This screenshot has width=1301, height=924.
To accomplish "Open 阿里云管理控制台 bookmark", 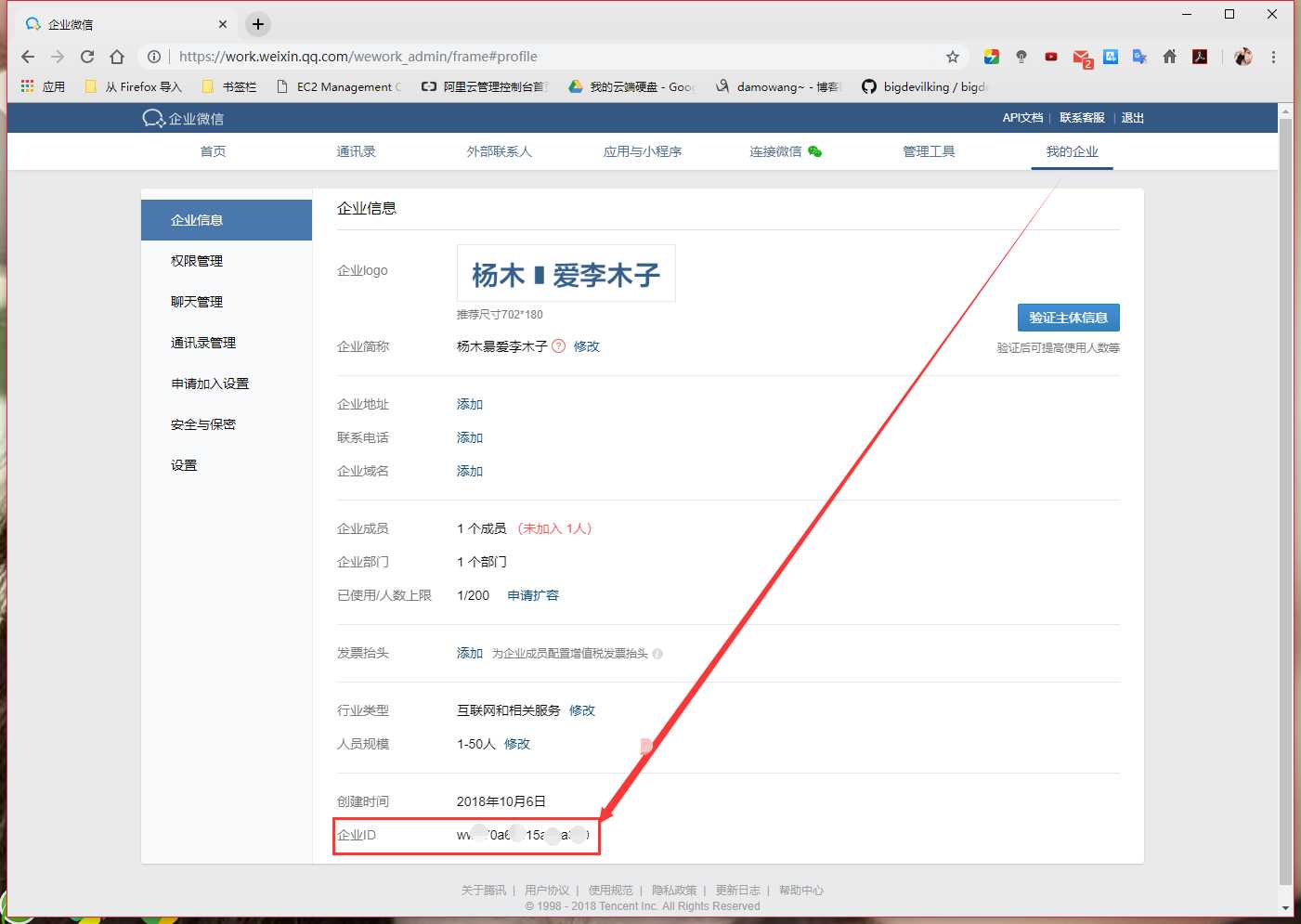I will tap(485, 86).
